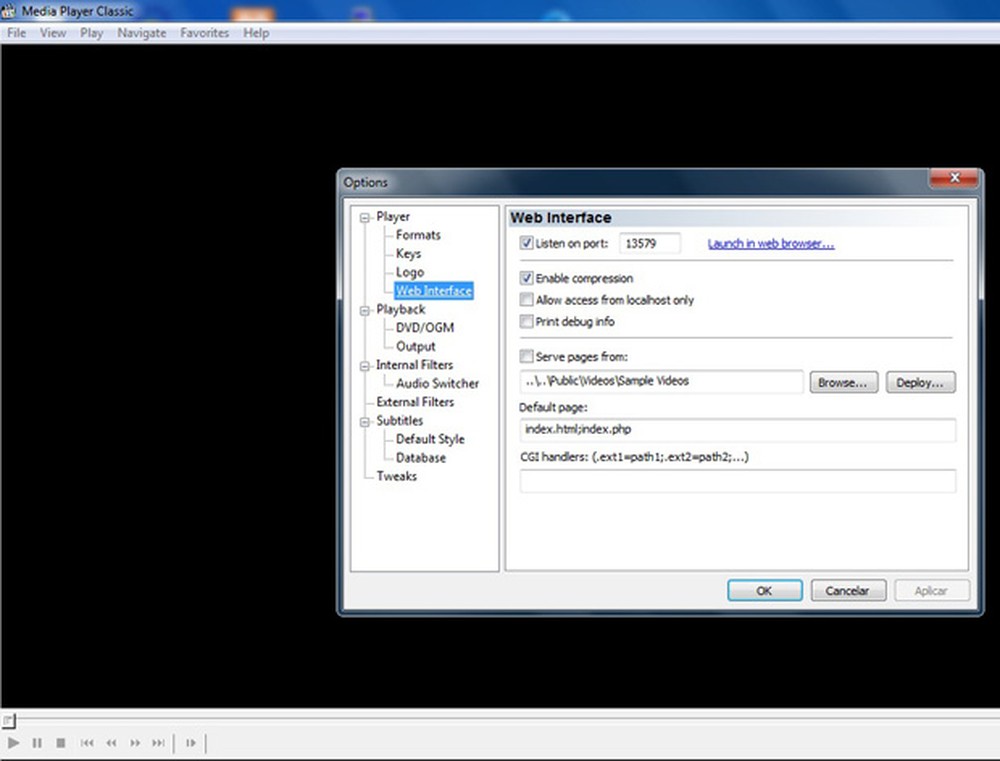Viewport: 1000px width, 761px height.
Task: Click the fast forward icon
Action: (x=135, y=743)
